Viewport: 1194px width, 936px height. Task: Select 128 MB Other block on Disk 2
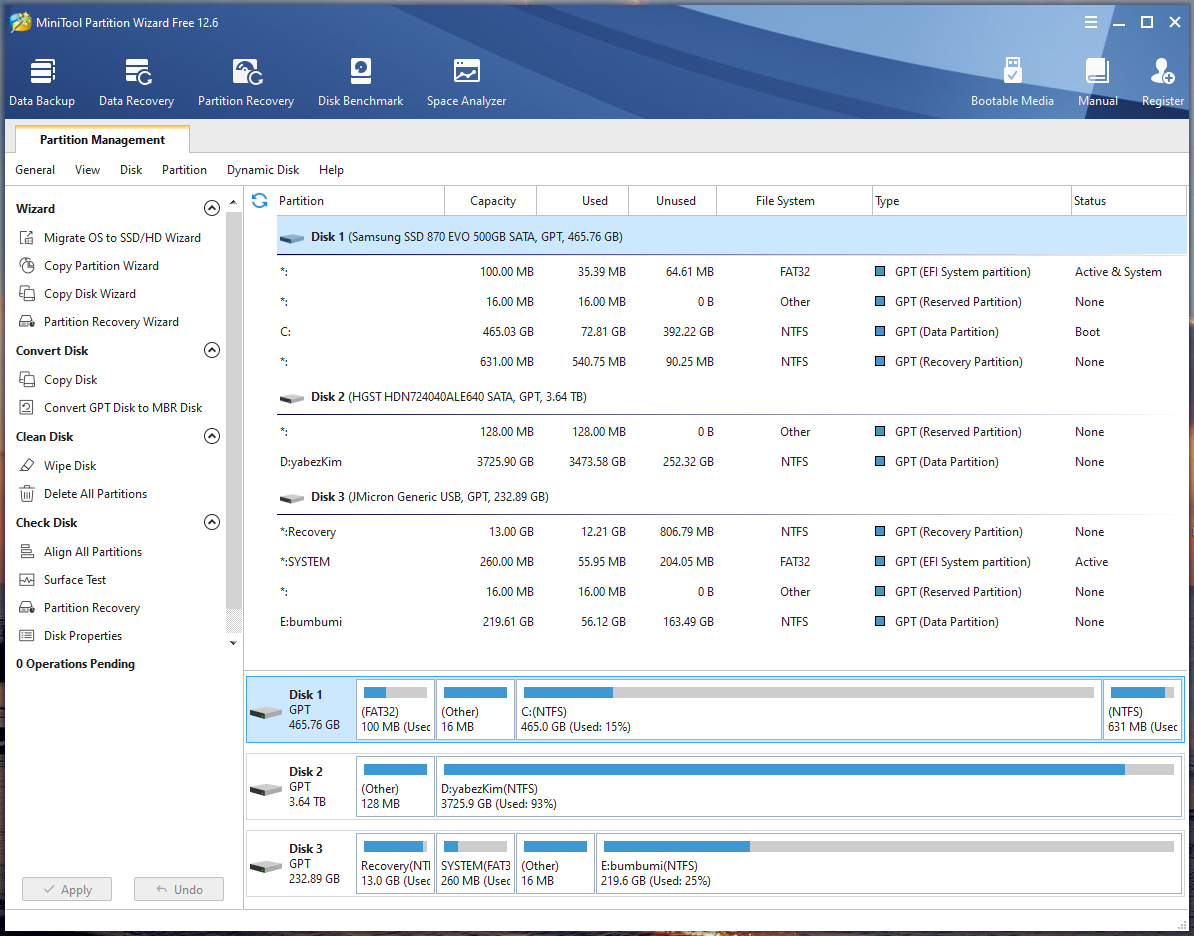pos(395,787)
